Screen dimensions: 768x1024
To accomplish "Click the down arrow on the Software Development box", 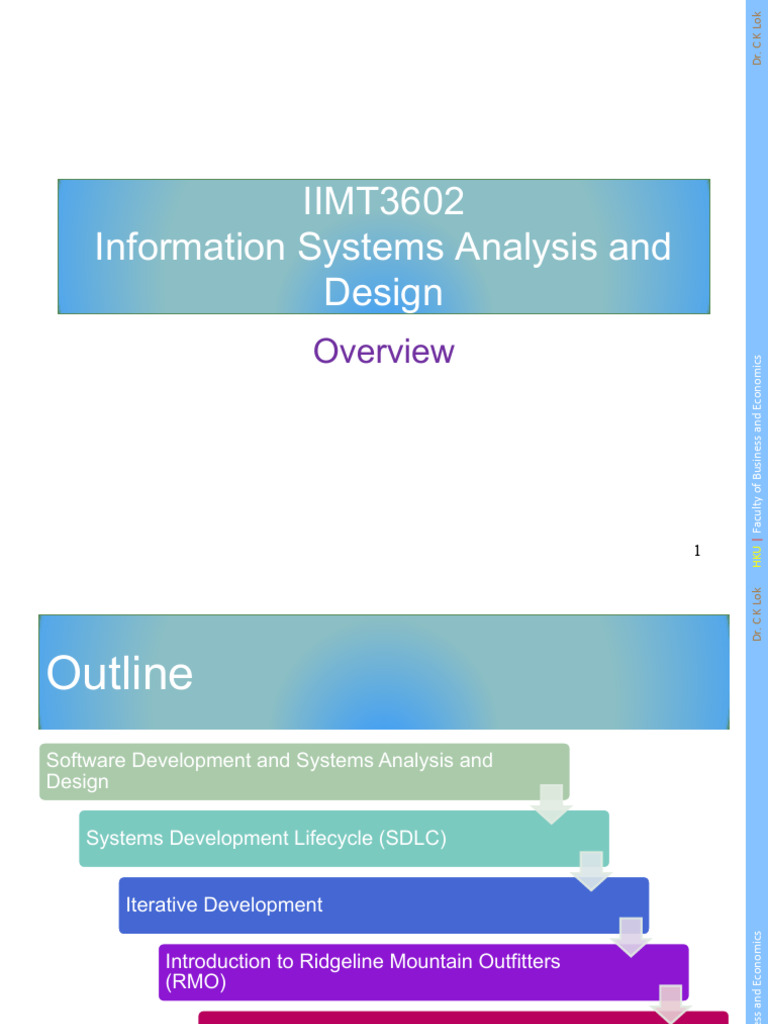I will tap(552, 804).
